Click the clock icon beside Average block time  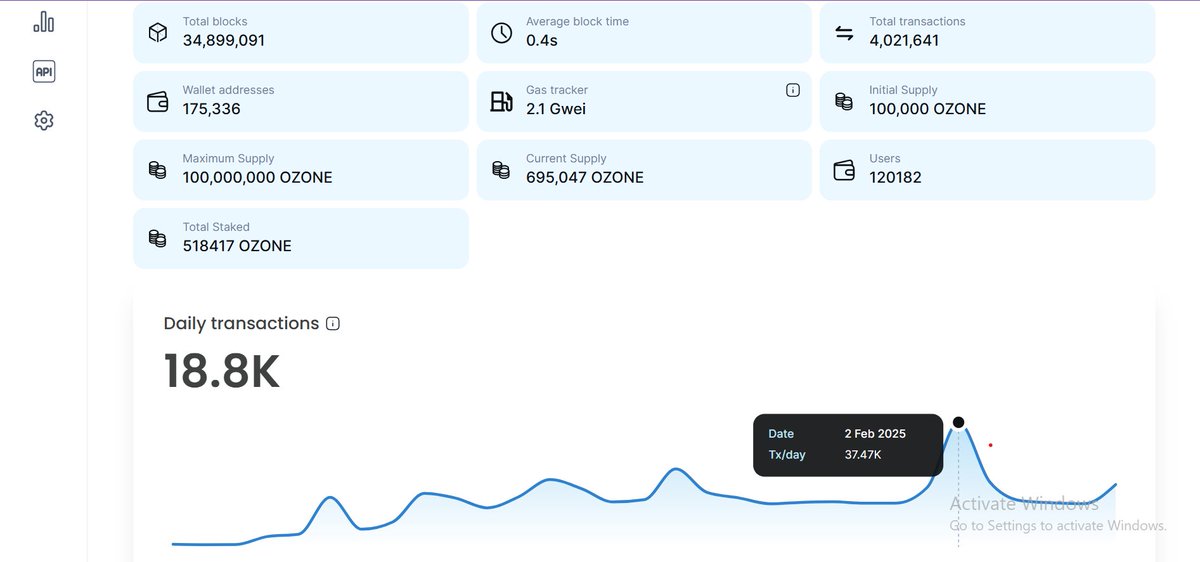(502, 33)
